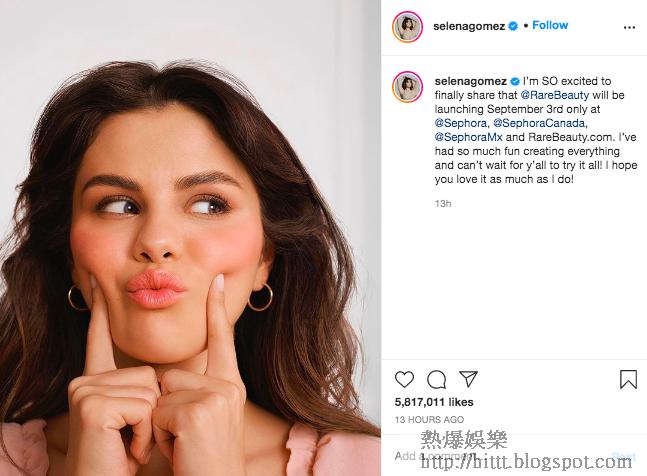Open selenagomez avatar beside the caption
Viewport: 647px width, 476px height.
coord(407,87)
